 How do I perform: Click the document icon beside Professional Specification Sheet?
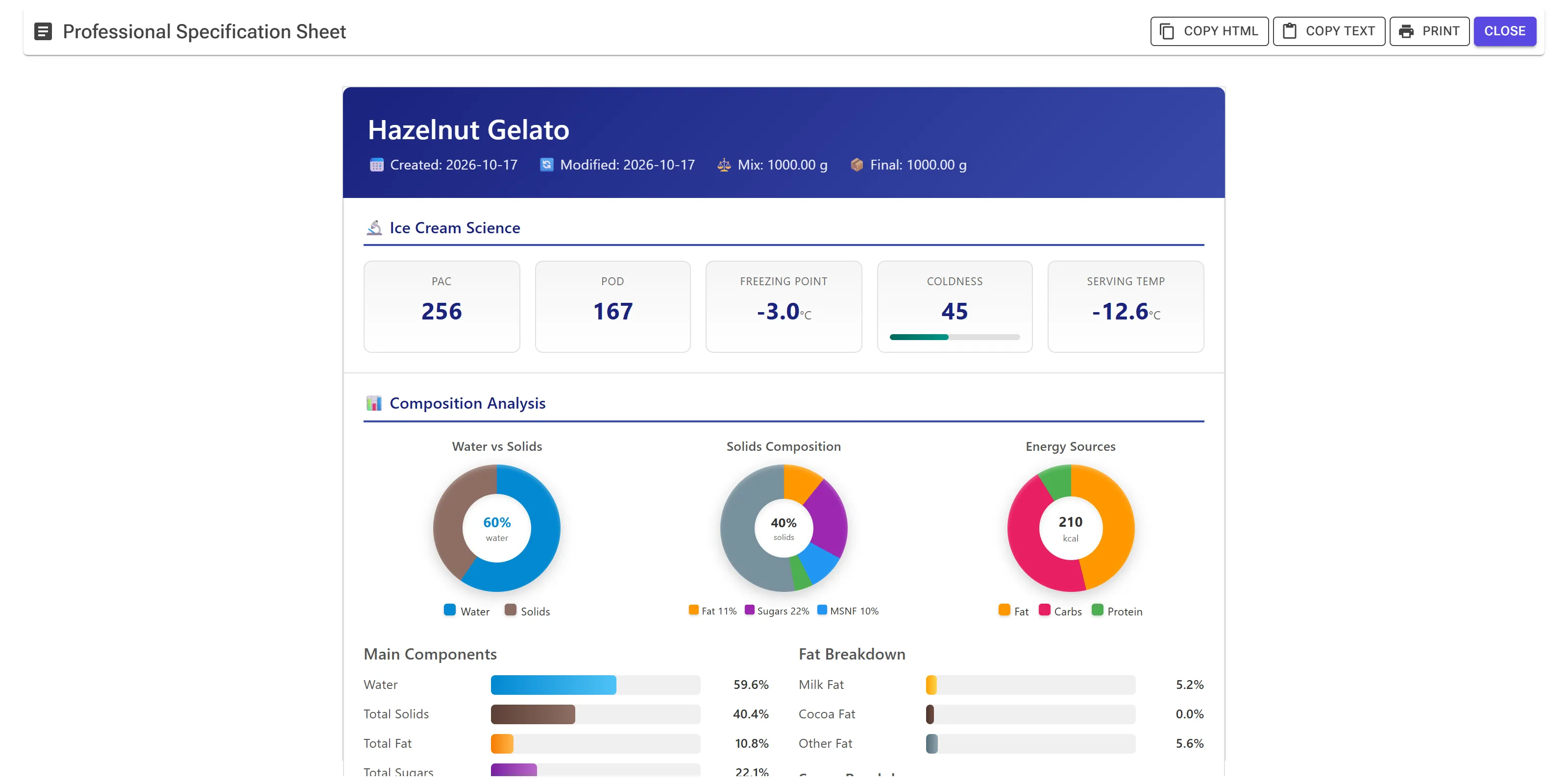[x=43, y=31]
